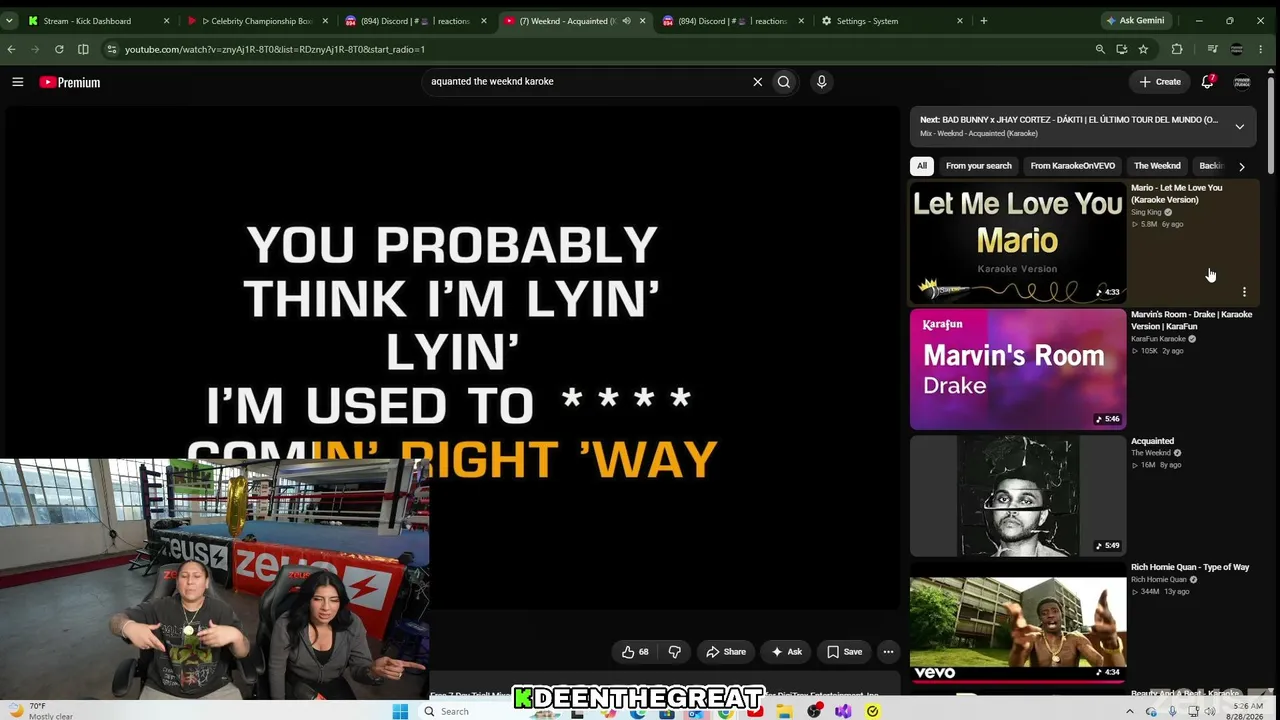Close the Settings - System tab

pyautogui.click(x=960, y=21)
